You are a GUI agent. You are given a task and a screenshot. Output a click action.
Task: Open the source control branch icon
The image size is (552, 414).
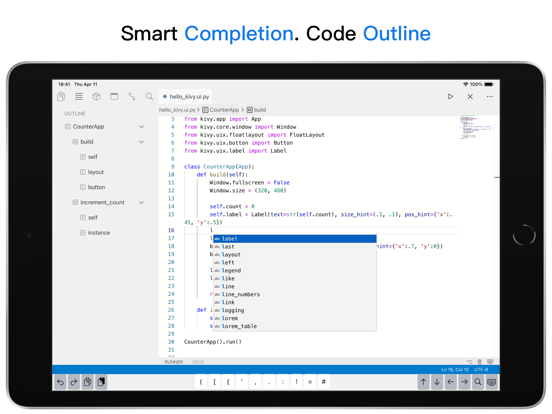point(132,96)
